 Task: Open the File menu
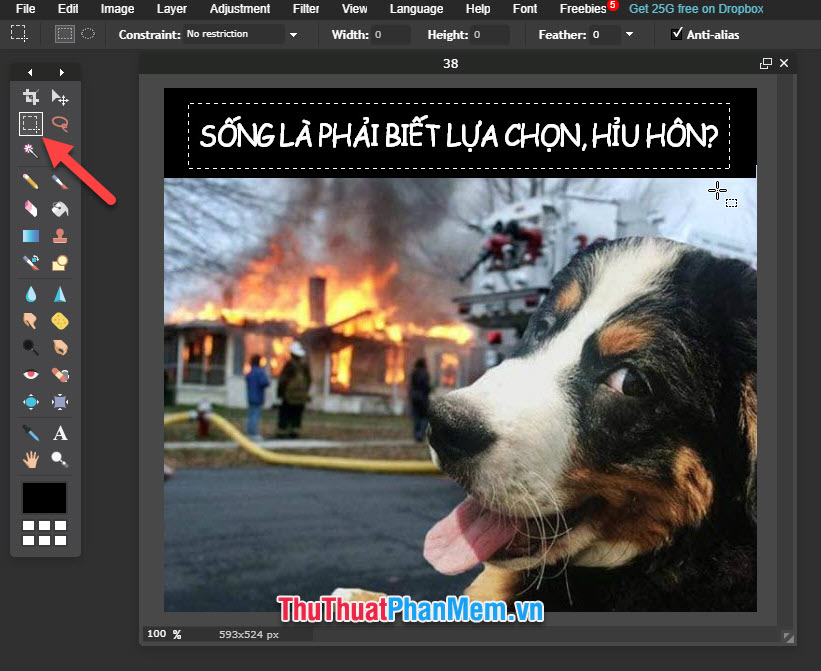point(26,9)
